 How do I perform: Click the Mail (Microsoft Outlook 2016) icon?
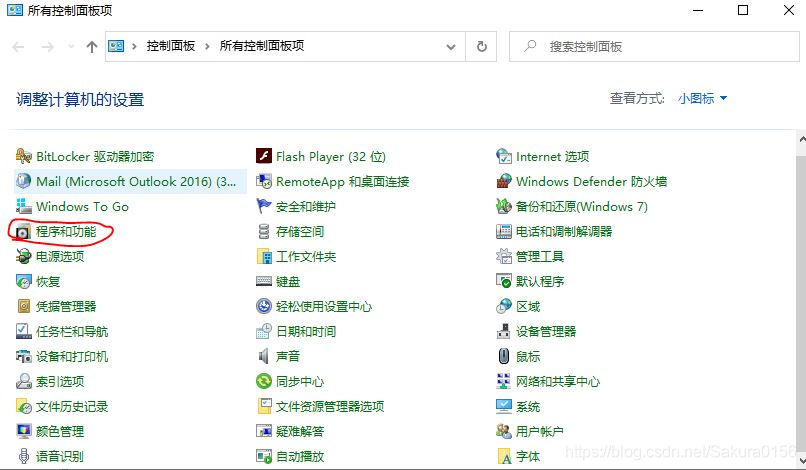24,181
